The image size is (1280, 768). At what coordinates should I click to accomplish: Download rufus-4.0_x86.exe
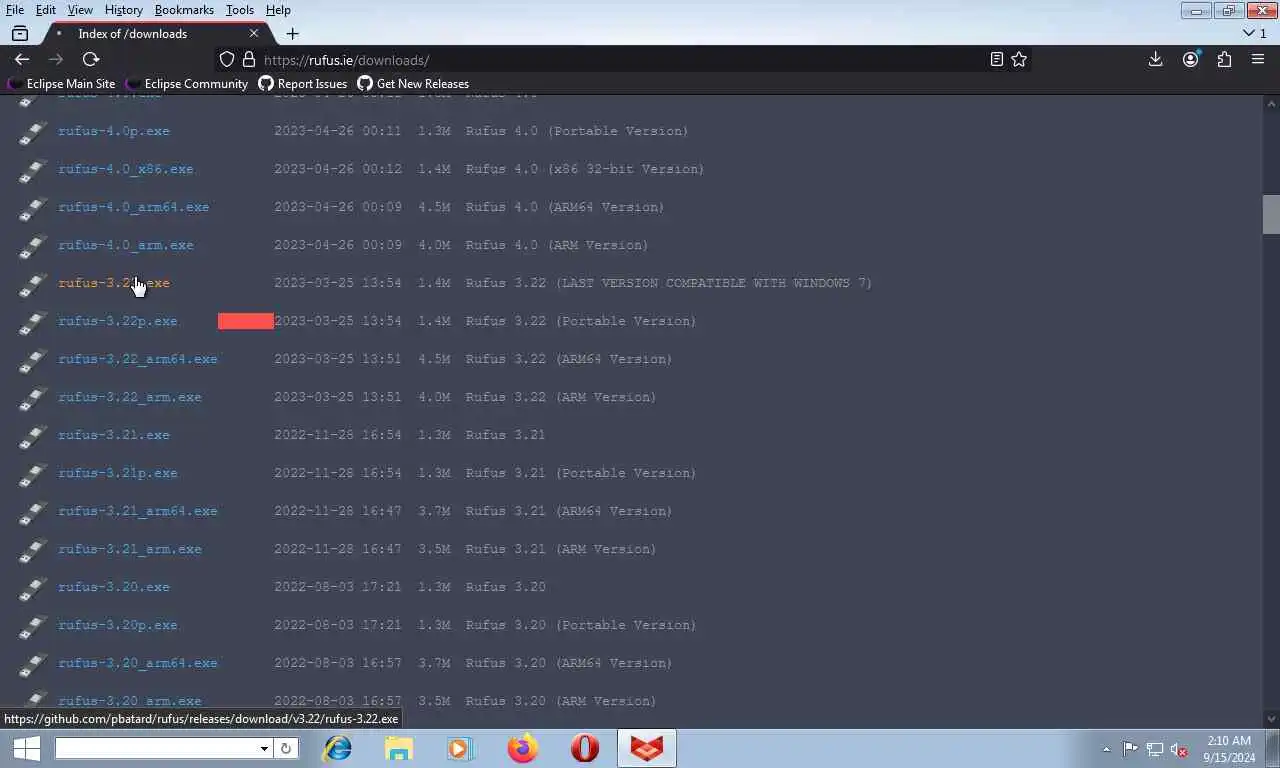pyautogui.click(x=126, y=169)
